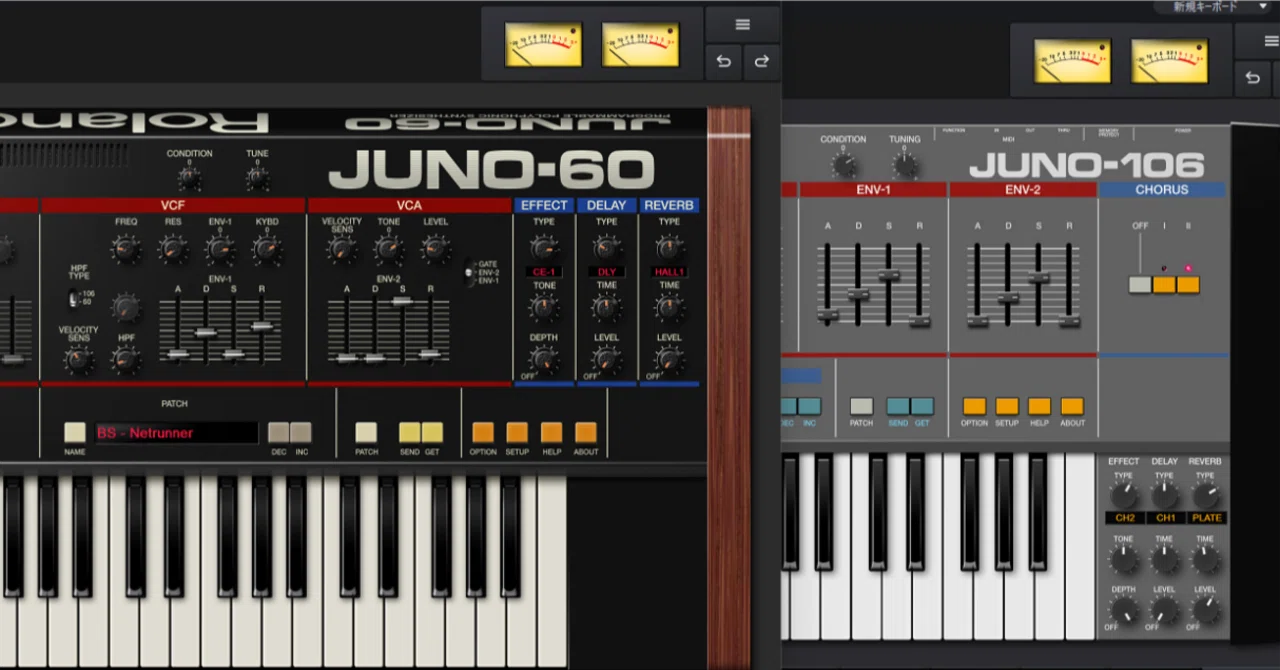Click the JUNO-60 patch INC button

point(300,432)
